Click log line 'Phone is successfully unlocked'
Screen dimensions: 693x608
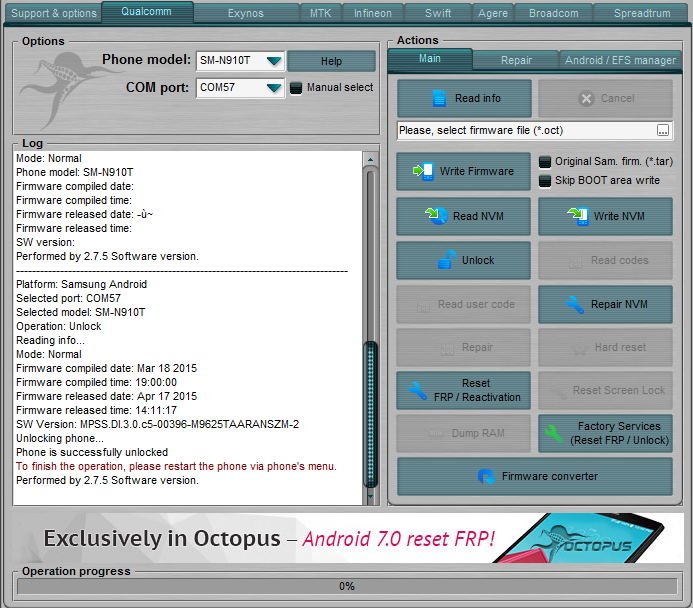click(x=92, y=452)
